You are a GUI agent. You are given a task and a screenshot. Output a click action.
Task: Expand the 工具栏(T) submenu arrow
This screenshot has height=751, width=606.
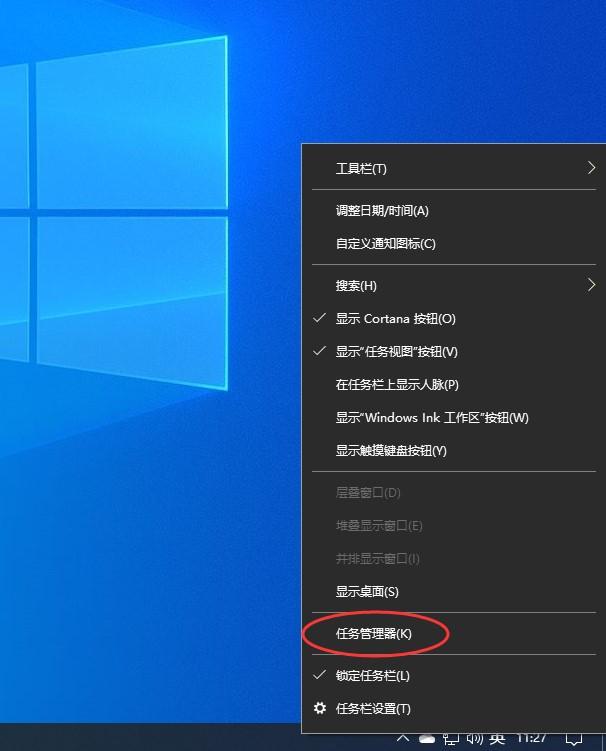(x=591, y=168)
